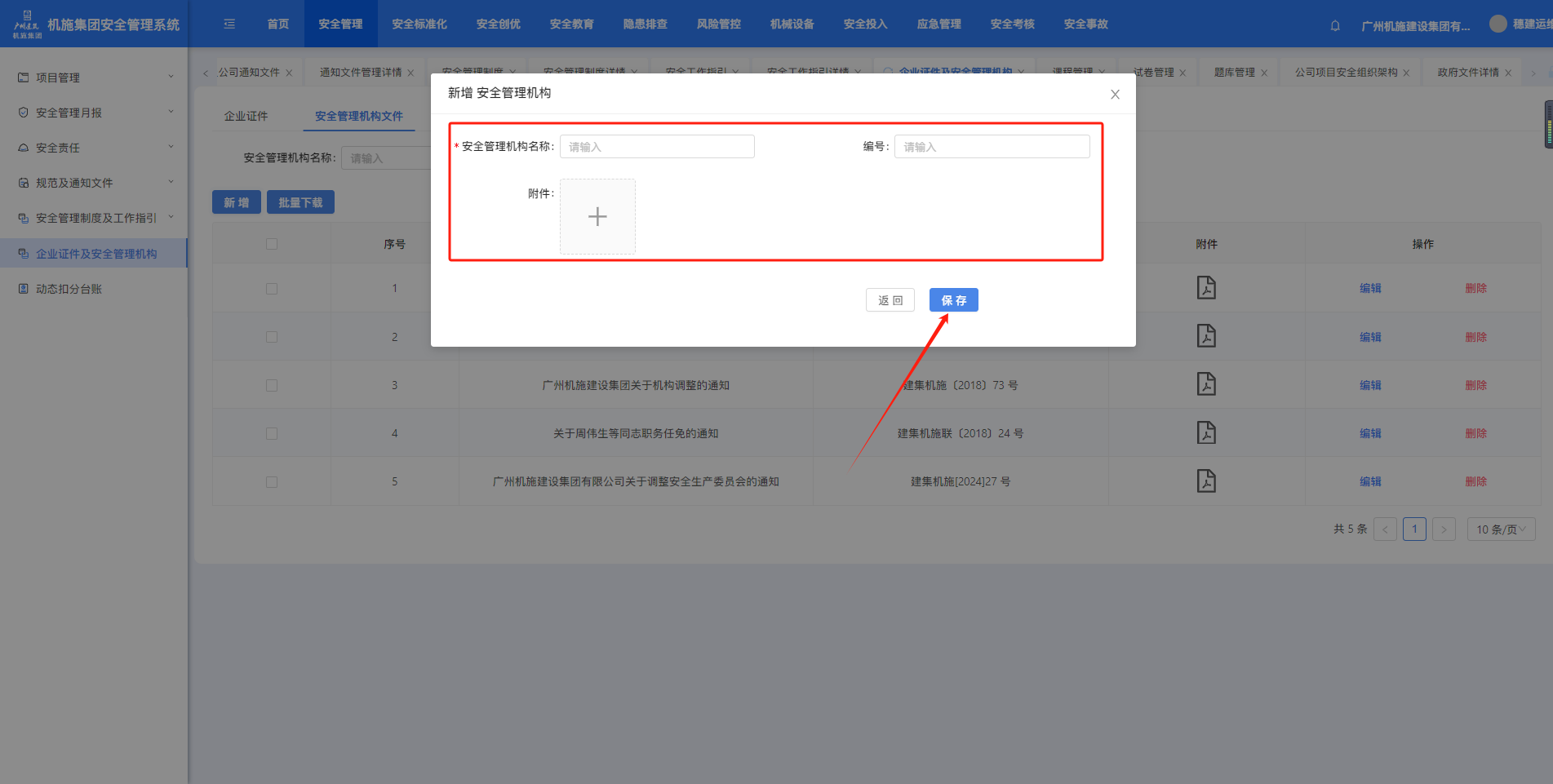Screen dimensions: 1553x784
Task: Open the 10 条/页 page size dropdown
Action: 1501,529
